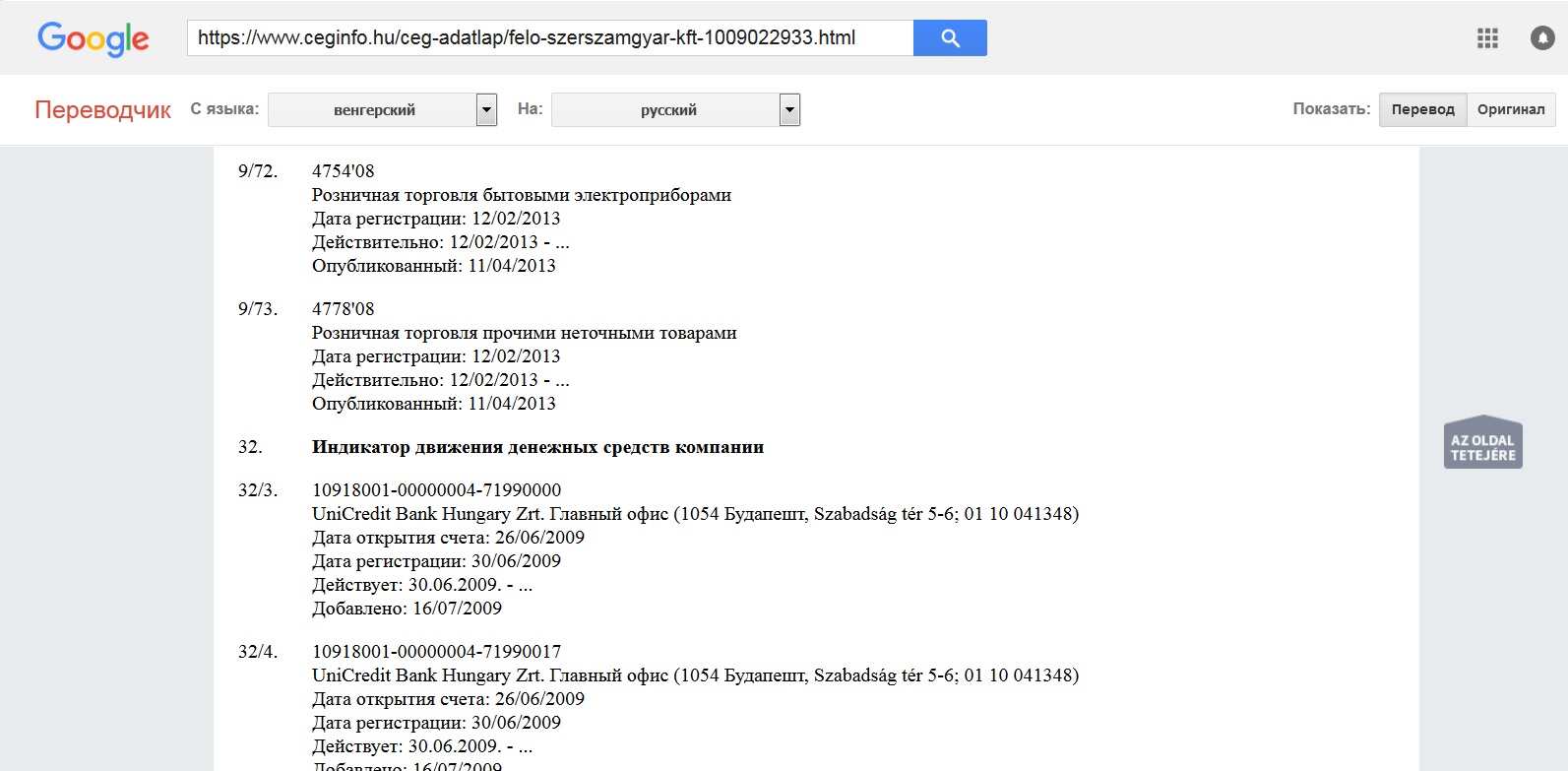1568x771 pixels.
Task: Click the URL input field
Action: coord(550,37)
